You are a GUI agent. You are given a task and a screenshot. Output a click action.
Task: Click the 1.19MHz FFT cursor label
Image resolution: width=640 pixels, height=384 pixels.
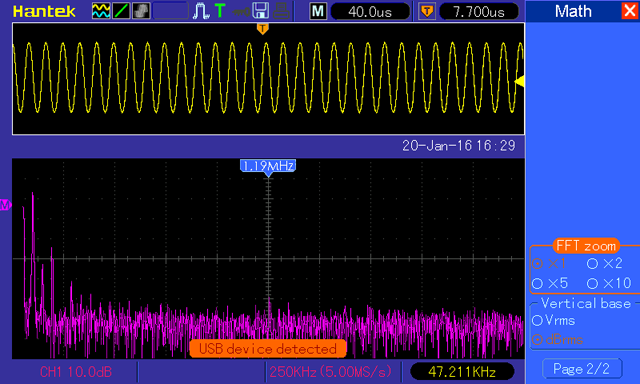click(x=268, y=166)
